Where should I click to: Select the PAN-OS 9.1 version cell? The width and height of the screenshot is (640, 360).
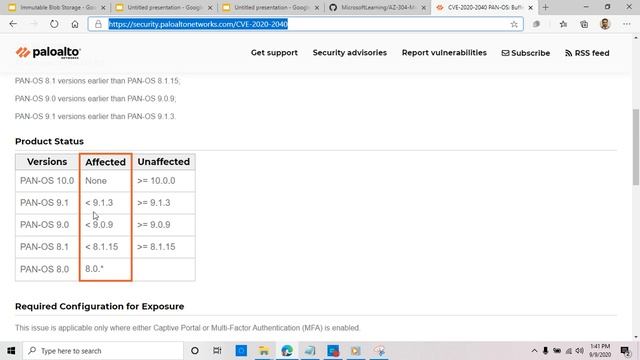tap(47, 202)
